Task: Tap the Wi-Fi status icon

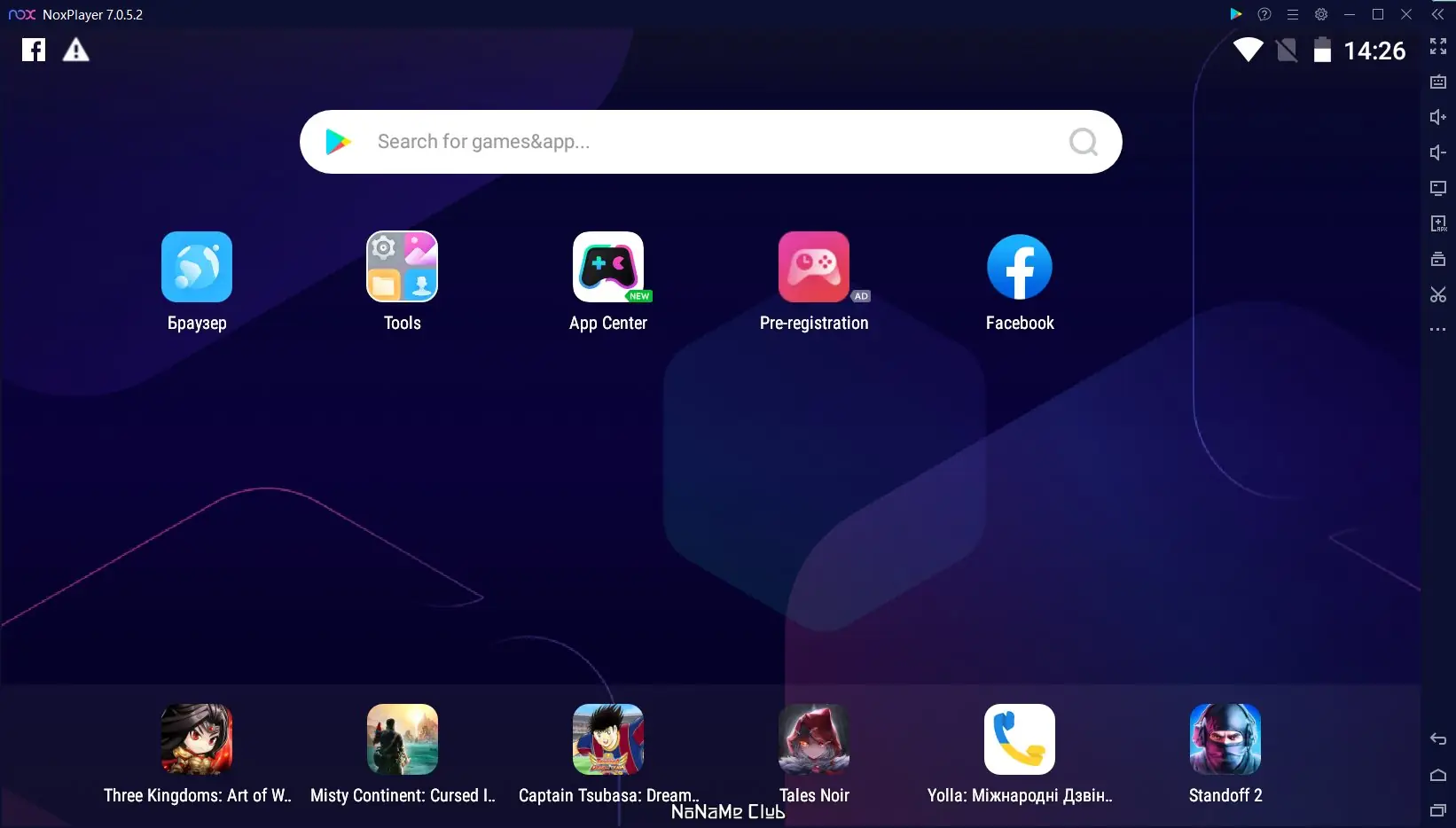Action: (1248, 50)
